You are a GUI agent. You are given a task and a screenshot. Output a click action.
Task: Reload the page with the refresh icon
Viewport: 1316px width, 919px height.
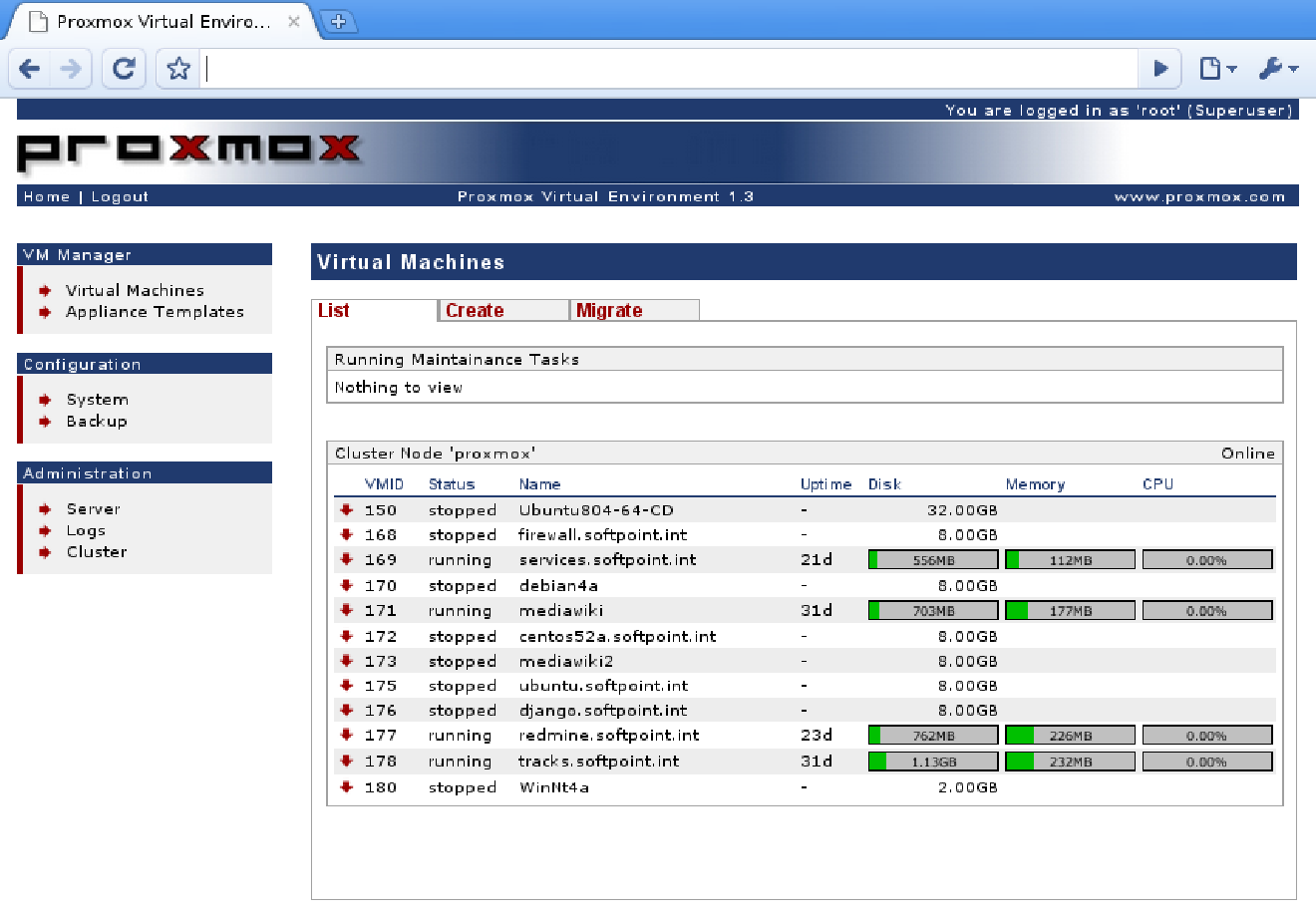click(x=124, y=69)
